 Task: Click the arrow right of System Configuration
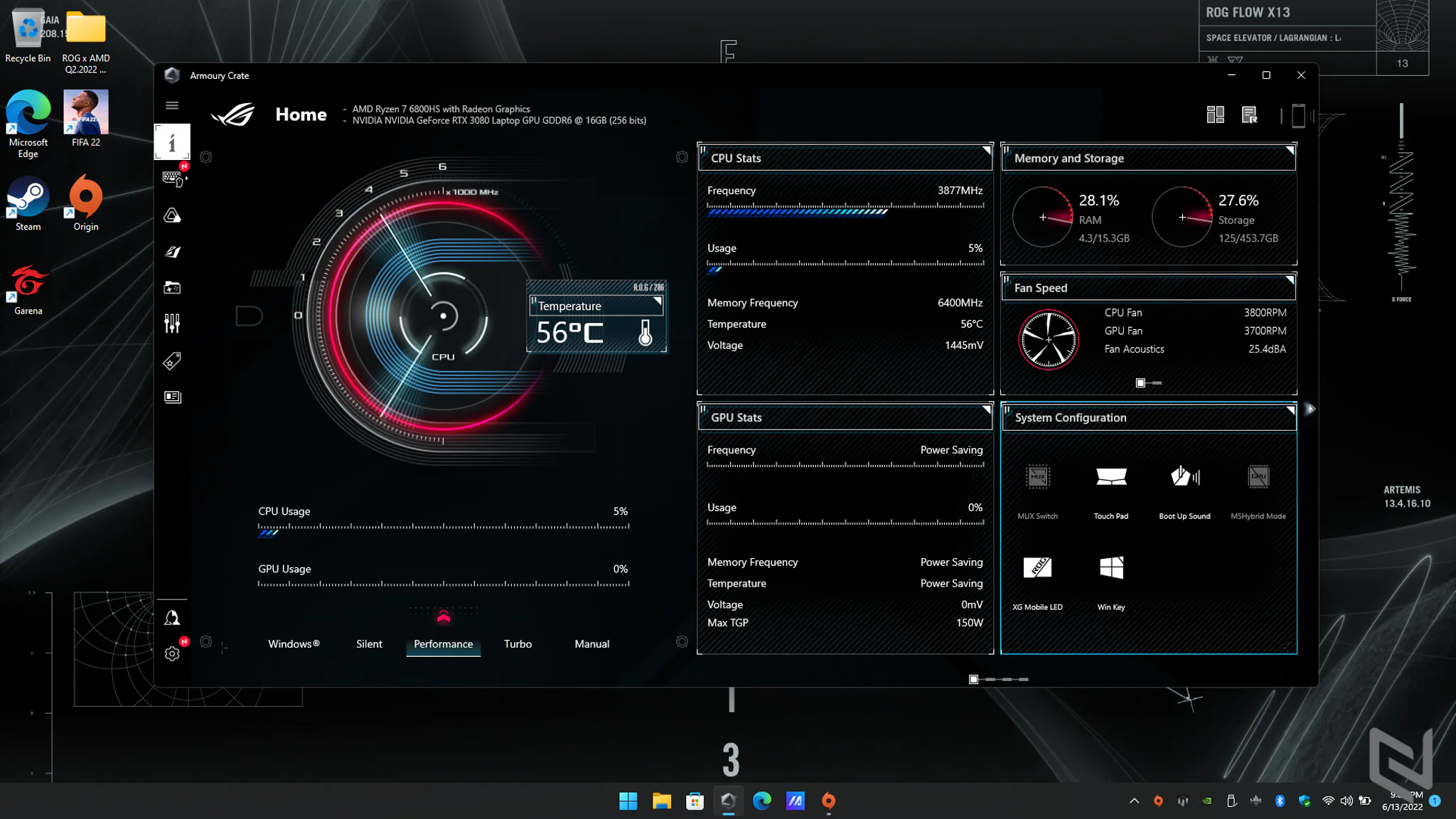pos(1311,409)
